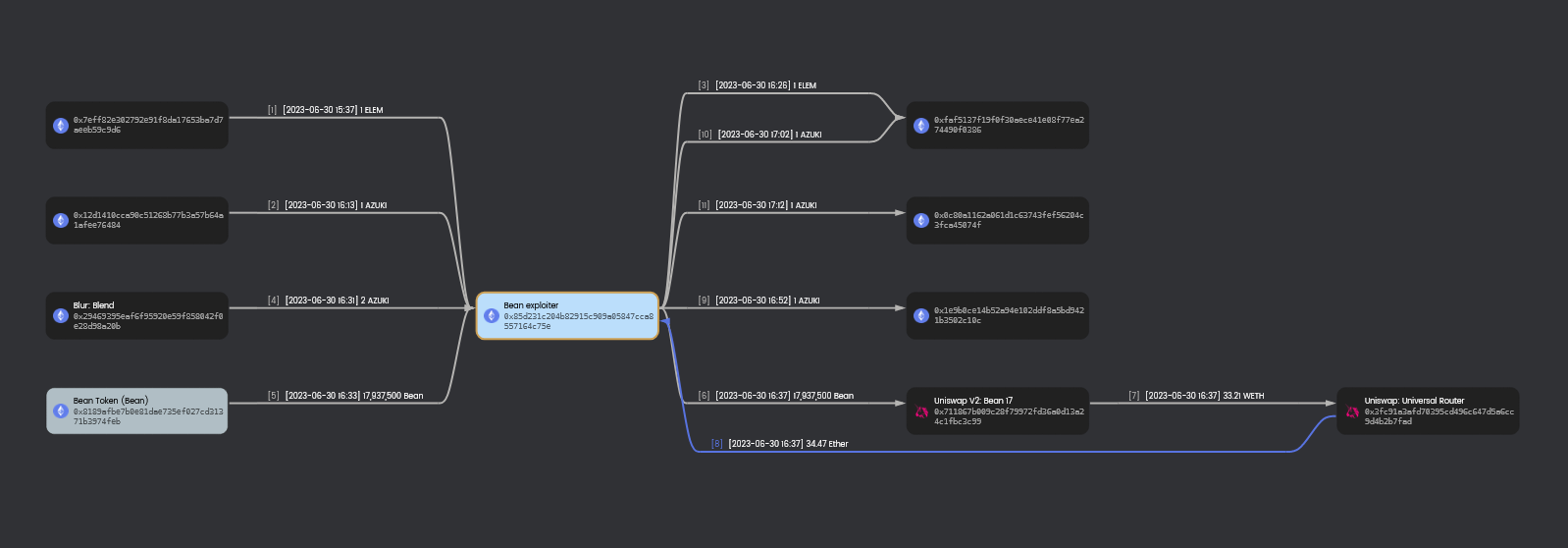Select edge label [4] 16:31 2 AZUKI
1568x548 pixels.
[328, 301]
